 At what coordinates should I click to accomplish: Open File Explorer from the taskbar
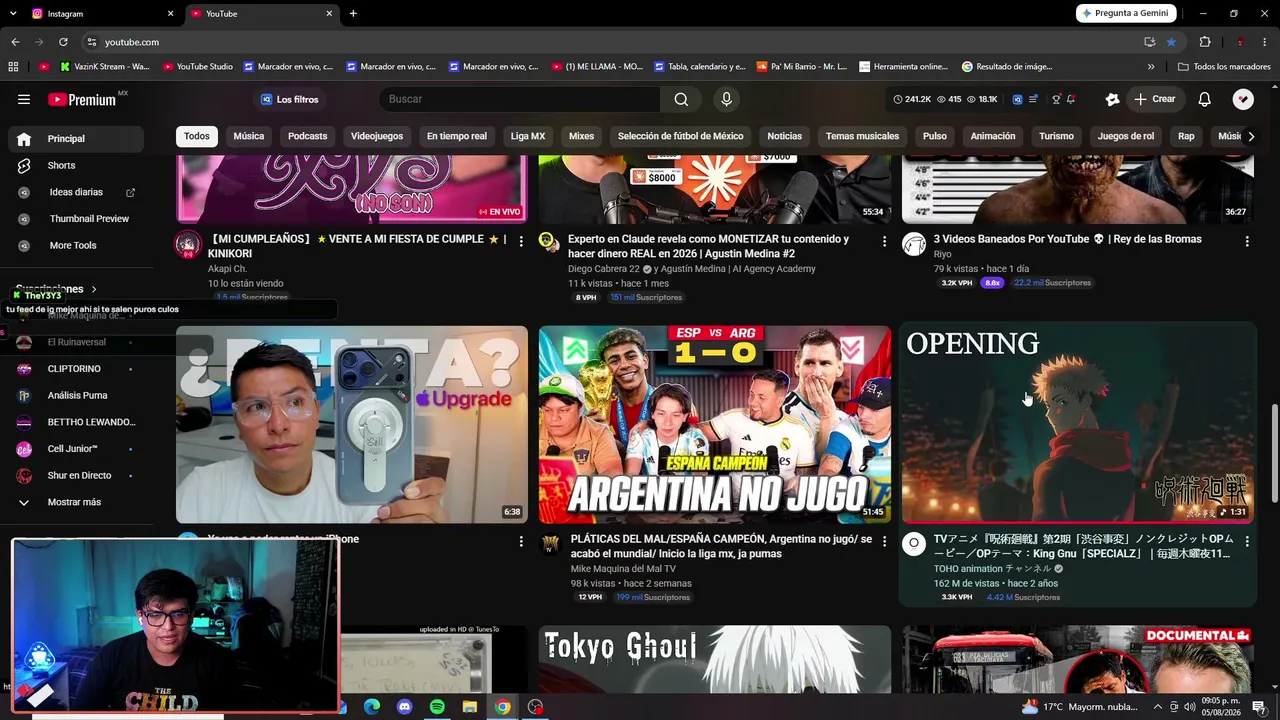point(470,707)
